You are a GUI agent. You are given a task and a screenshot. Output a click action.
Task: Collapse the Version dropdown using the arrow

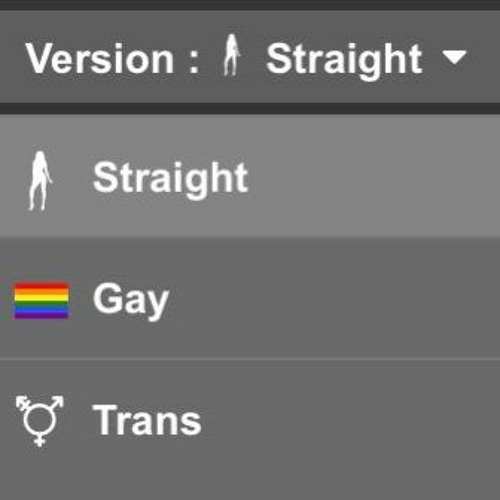[454, 57]
